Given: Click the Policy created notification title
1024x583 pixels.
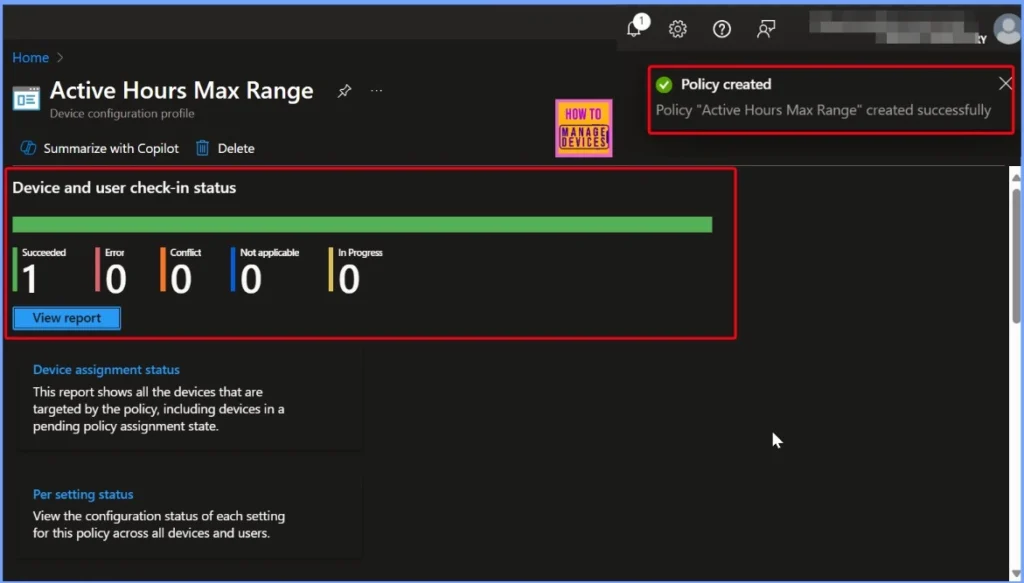Looking at the screenshot, I should [x=726, y=84].
